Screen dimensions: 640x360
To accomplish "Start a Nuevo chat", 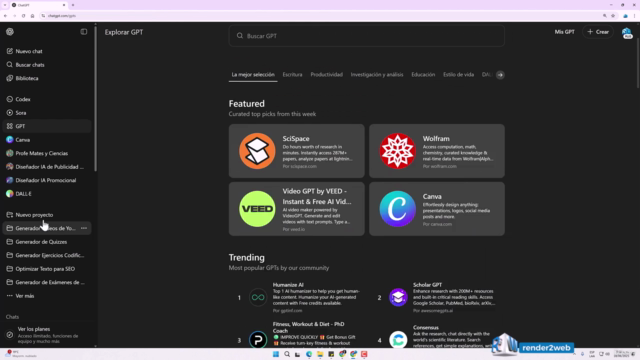I will click(47, 51).
